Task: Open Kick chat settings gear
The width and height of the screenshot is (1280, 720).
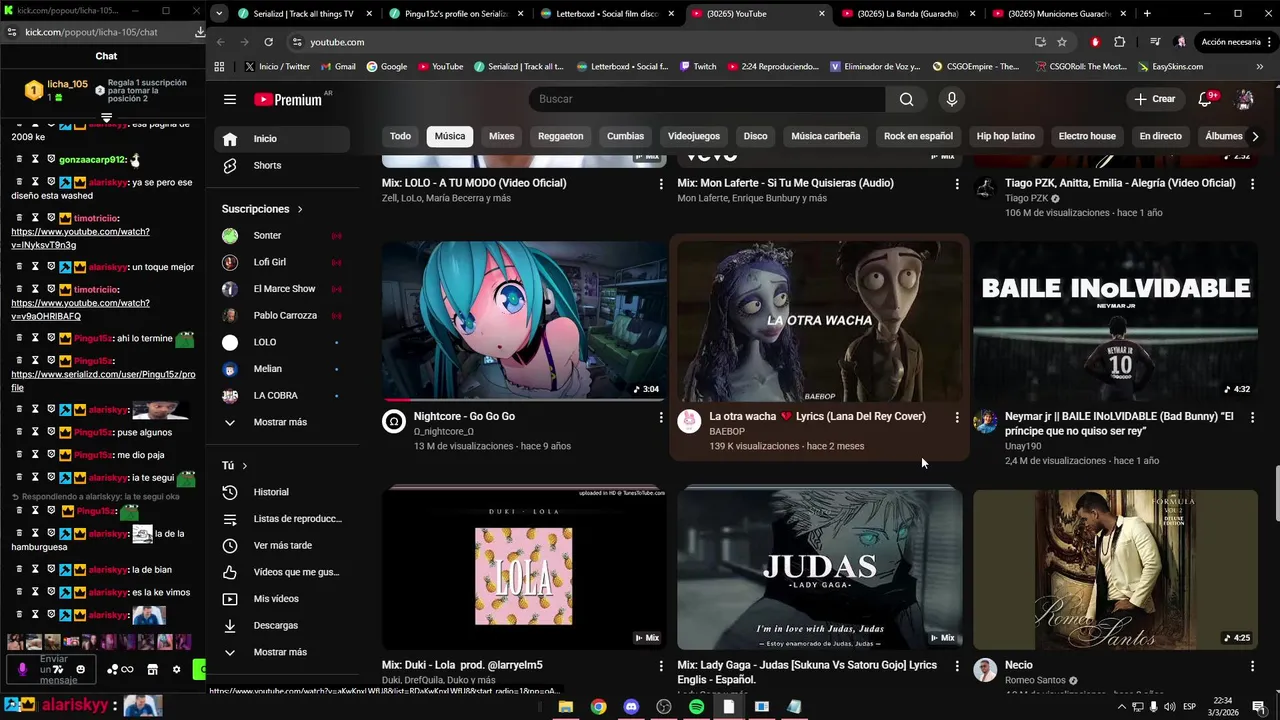Action: click(176, 669)
